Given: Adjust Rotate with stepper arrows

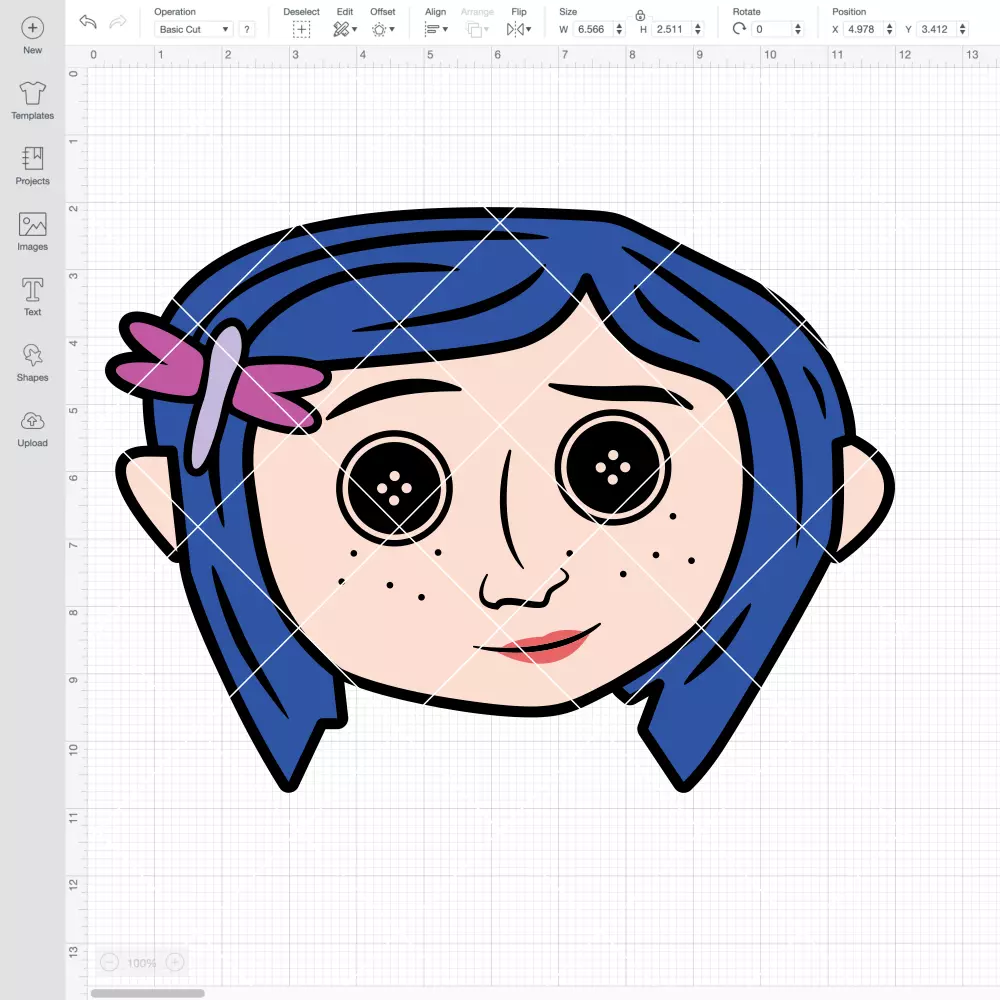Looking at the screenshot, I should point(798,29).
